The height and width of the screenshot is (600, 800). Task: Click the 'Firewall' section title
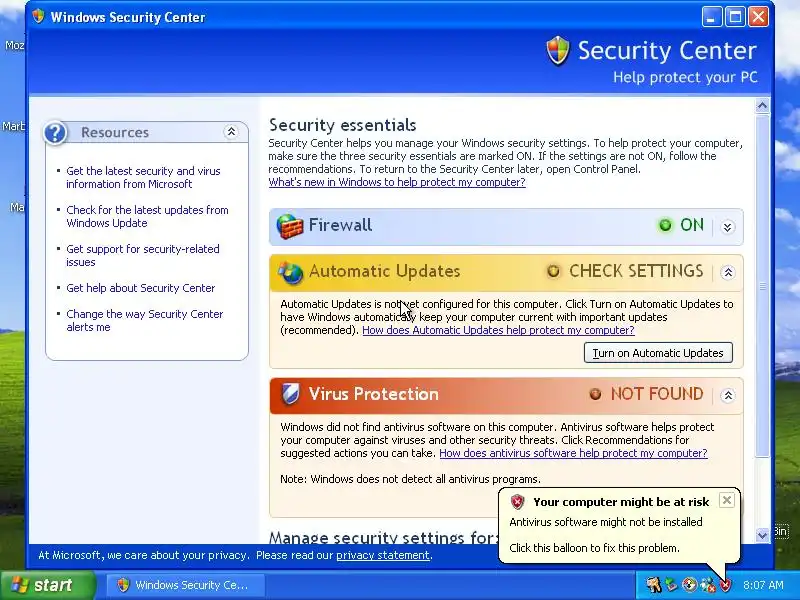(x=340, y=225)
